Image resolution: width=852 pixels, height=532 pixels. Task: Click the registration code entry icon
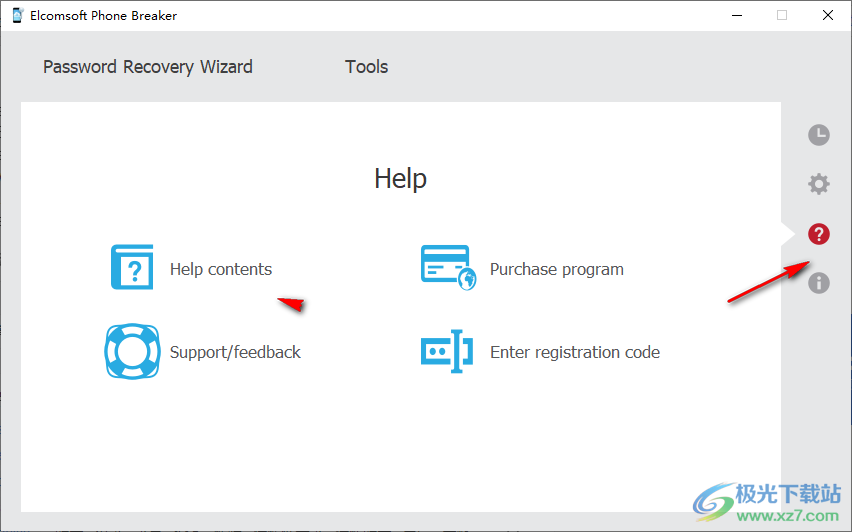[x=447, y=351]
